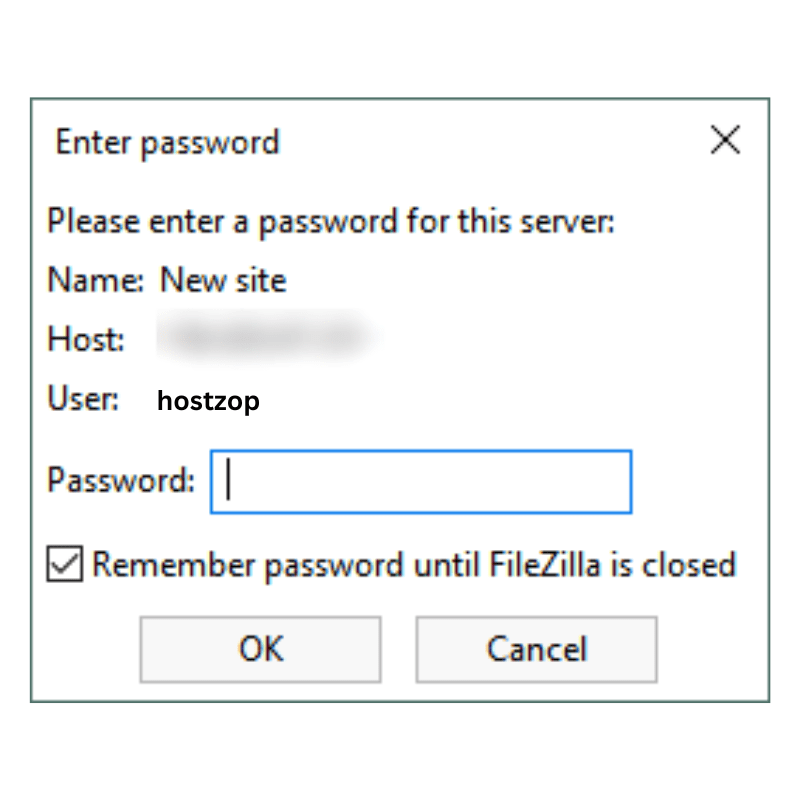Confirm the password entry with OK
Viewport: 800px width, 800px height.
[x=260, y=649]
